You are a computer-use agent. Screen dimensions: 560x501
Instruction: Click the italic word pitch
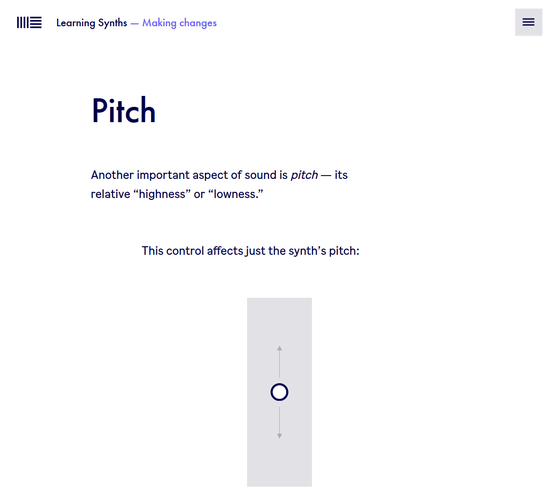(x=304, y=175)
